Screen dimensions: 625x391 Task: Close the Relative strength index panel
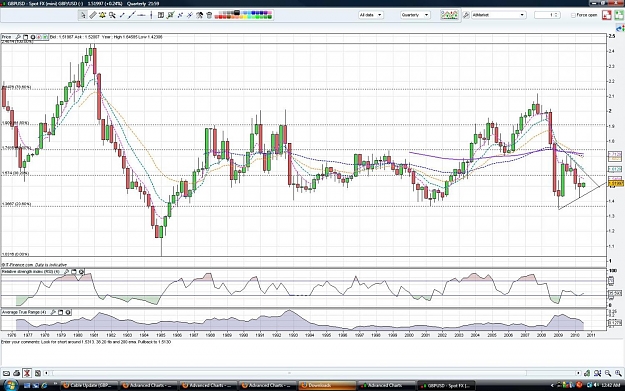click(x=81, y=272)
